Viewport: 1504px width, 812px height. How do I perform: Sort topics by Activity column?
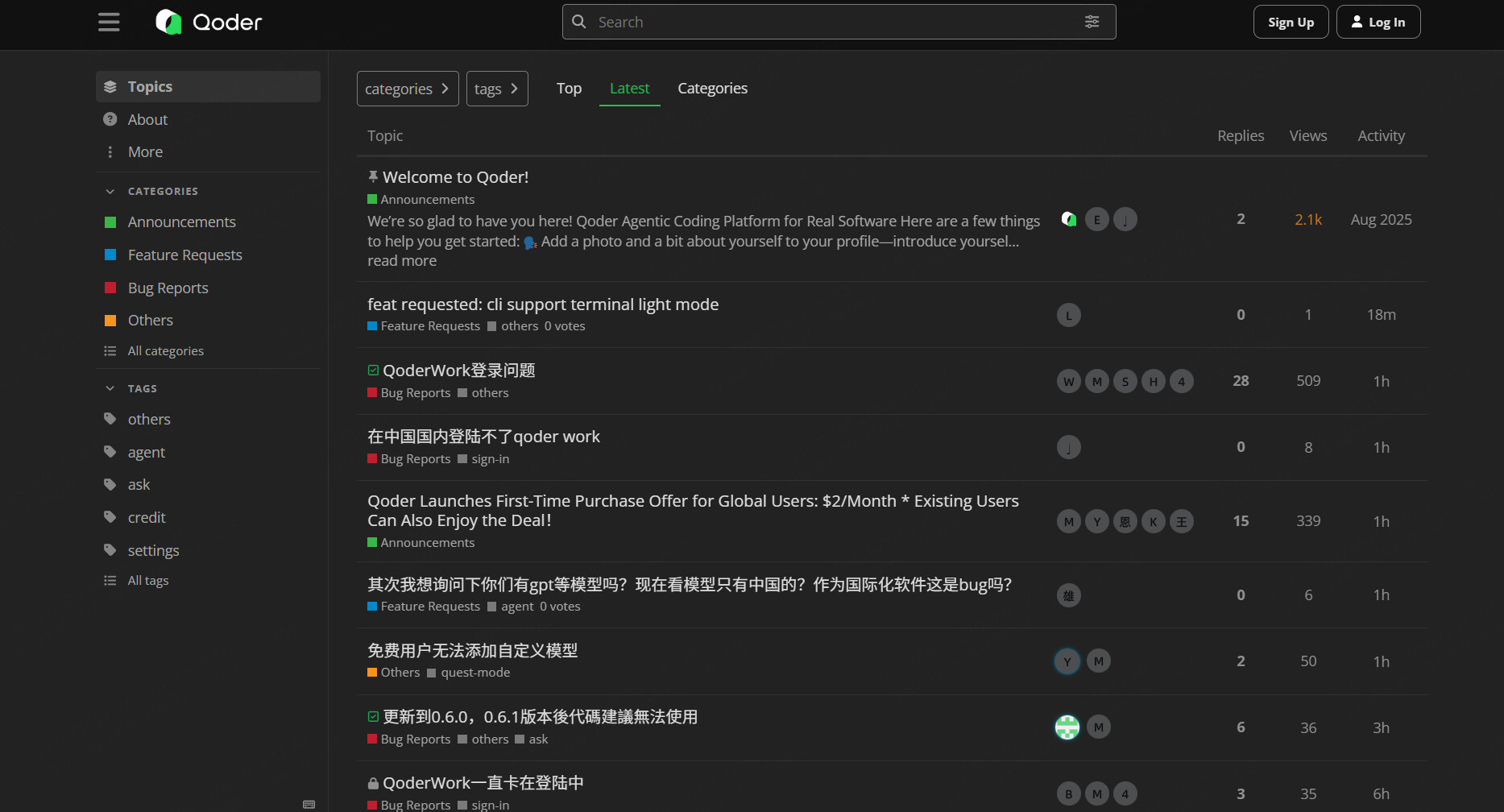pyautogui.click(x=1382, y=135)
